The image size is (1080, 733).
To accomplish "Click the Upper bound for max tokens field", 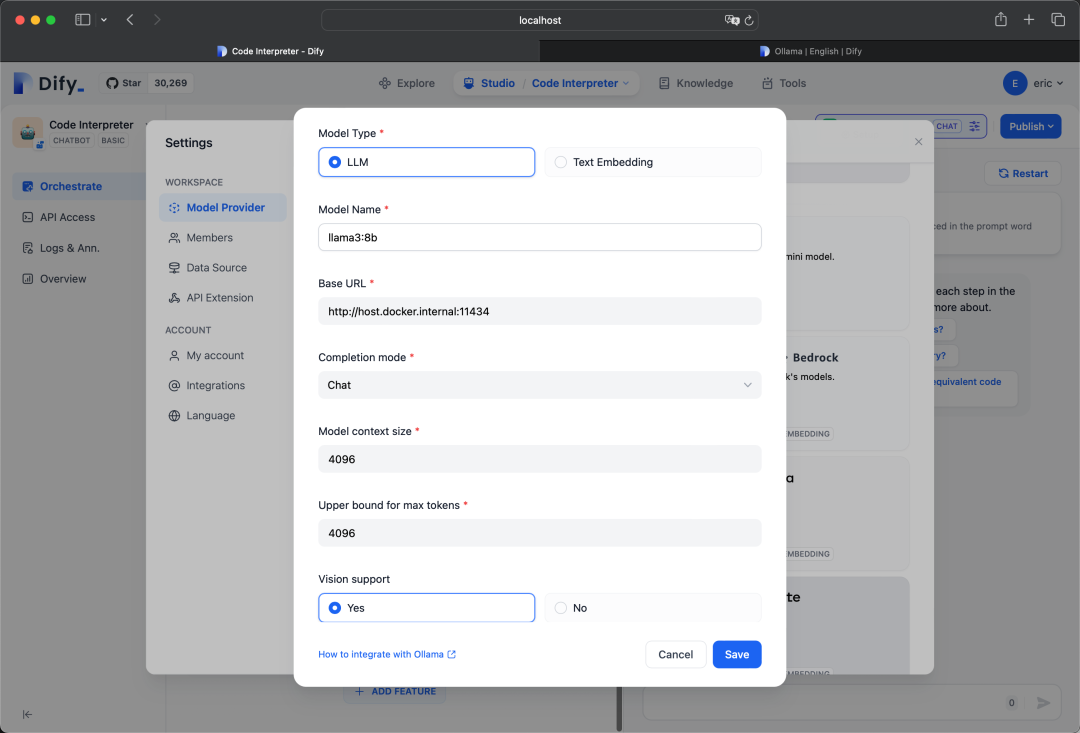I will pyautogui.click(x=539, y=533).
